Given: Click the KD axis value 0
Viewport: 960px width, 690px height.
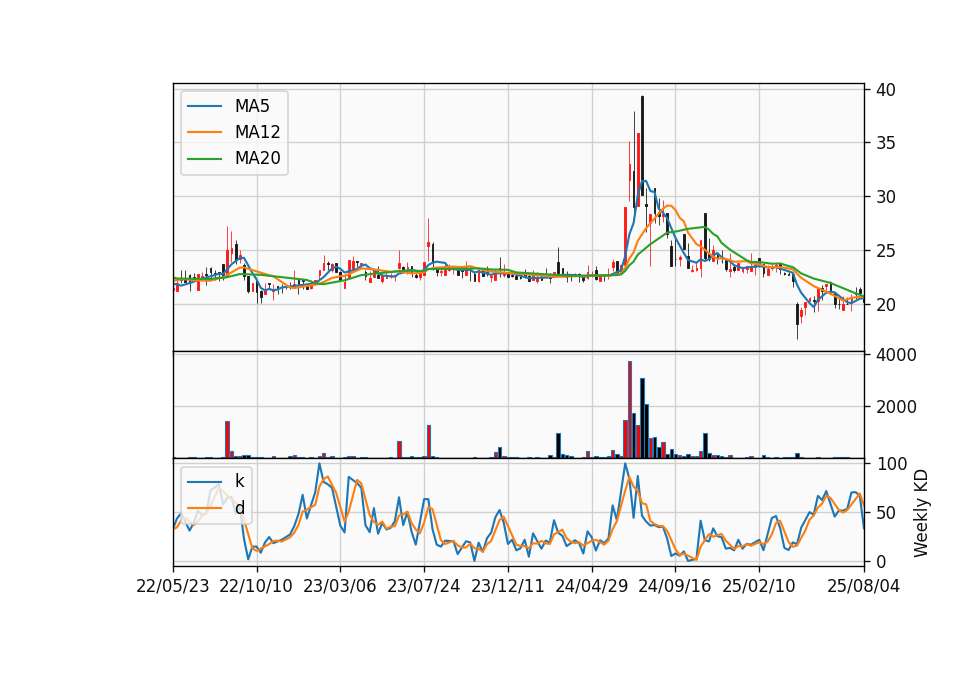Looking at the screenshot, I should click(x=881, y=561).
